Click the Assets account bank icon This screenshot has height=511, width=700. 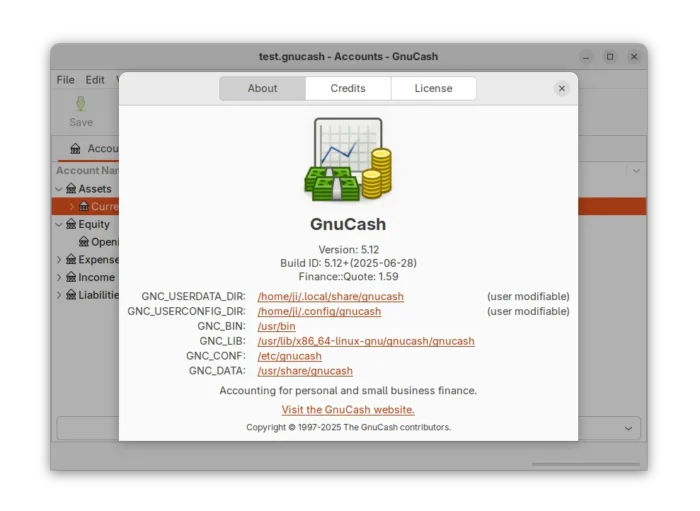[x=71, y=189]
